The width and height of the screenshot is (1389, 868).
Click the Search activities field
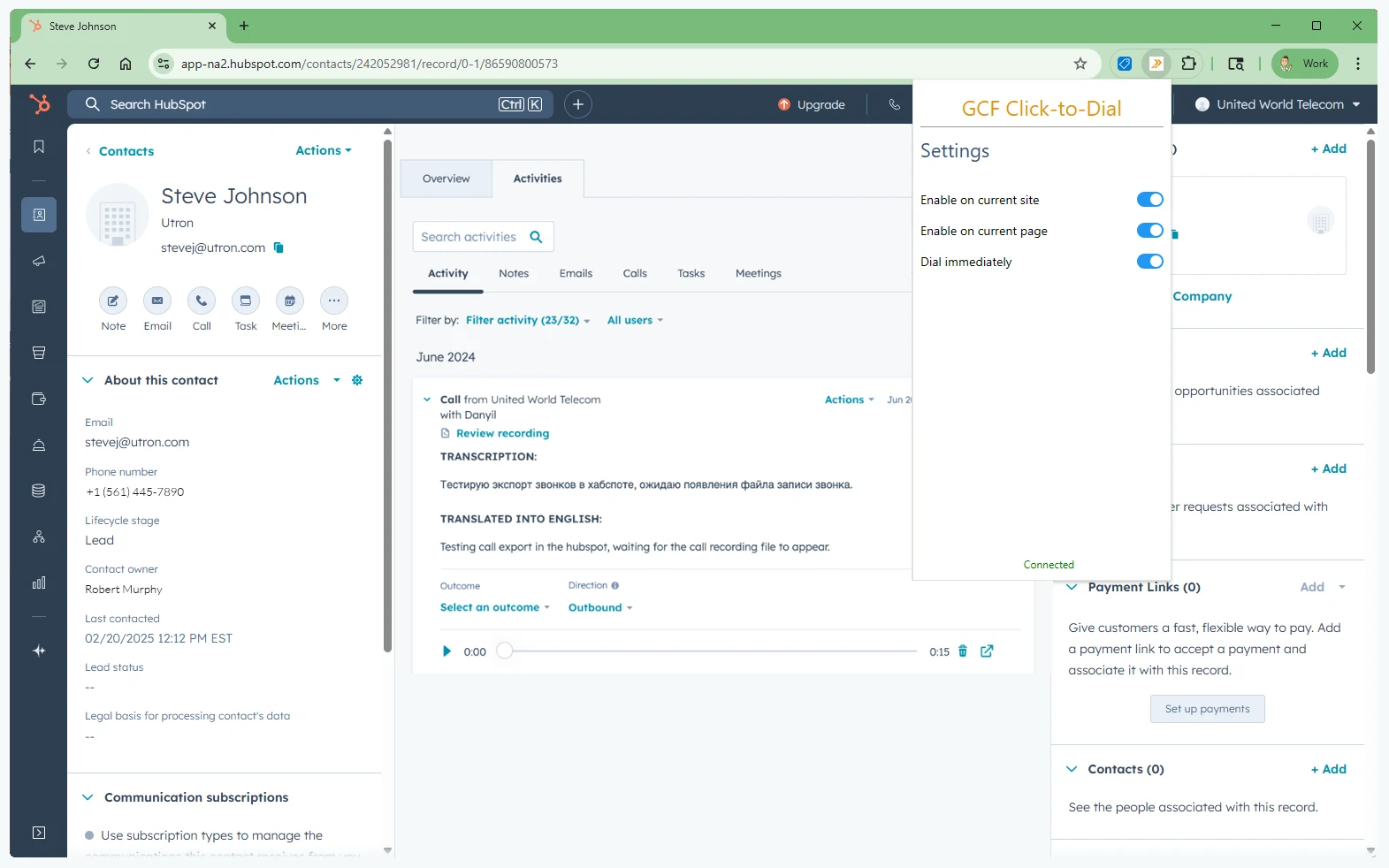[x=484, y=237]
